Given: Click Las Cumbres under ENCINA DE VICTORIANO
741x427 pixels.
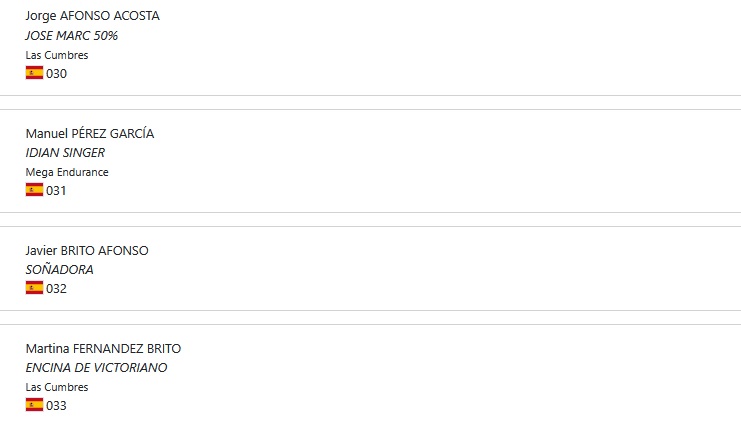Looking at the screenshot, I should (57, 387).
